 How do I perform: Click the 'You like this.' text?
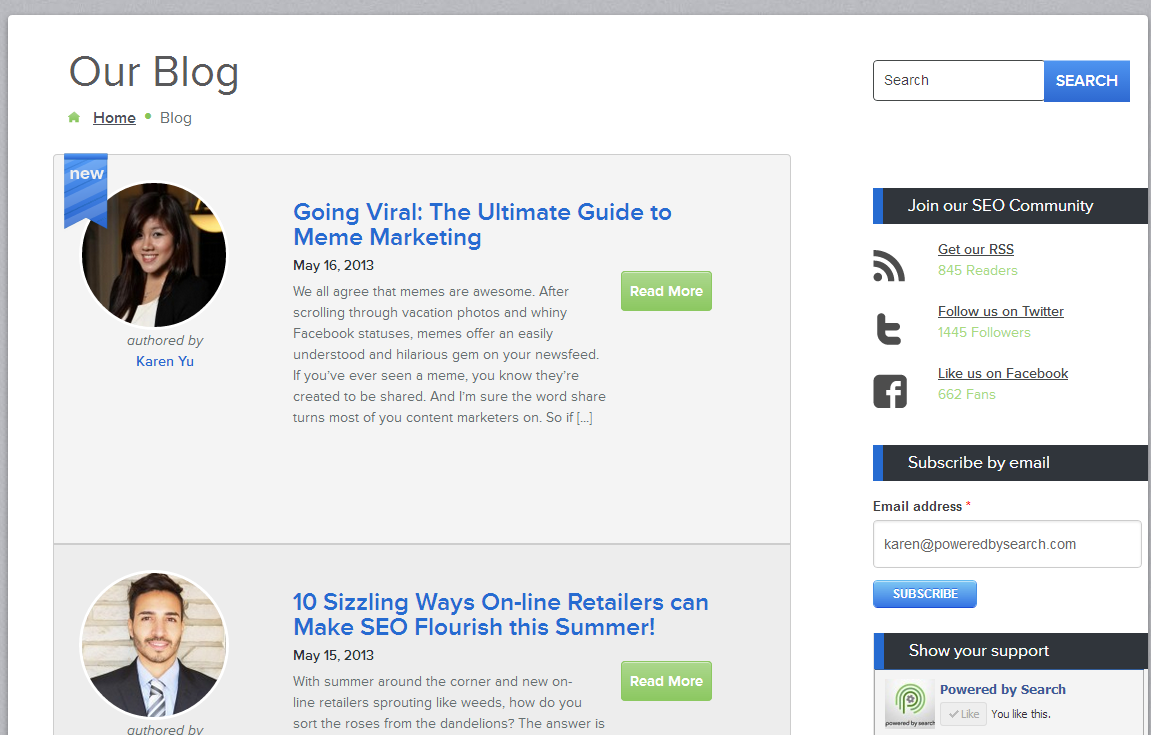1021,714
